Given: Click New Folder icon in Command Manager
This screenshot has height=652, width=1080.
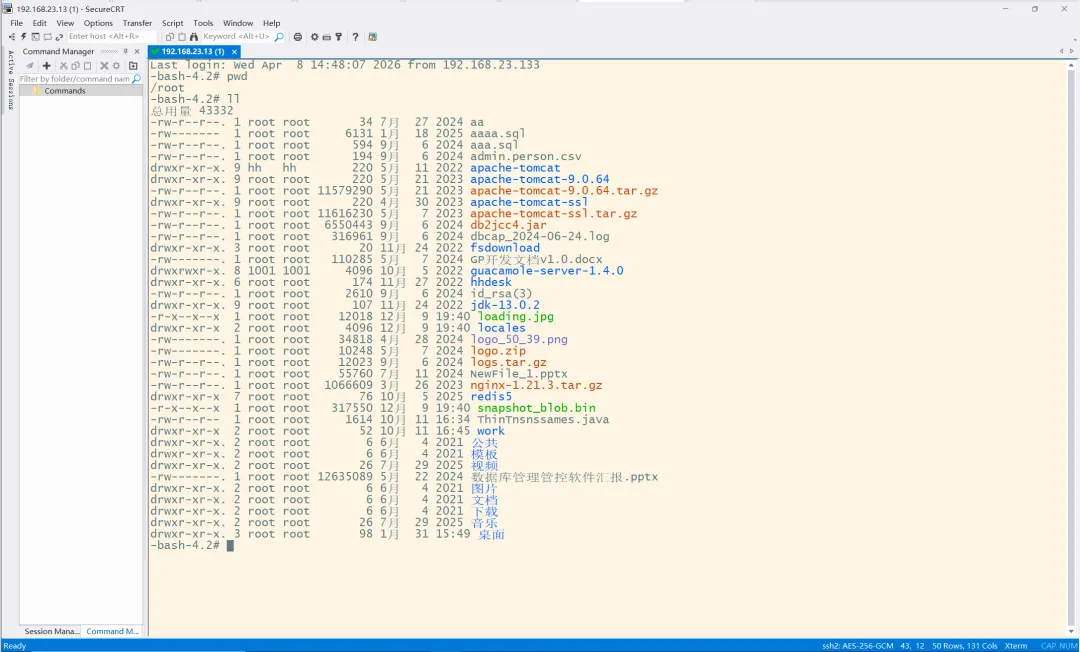Looking at the screenshot, I should click(133, 65).
